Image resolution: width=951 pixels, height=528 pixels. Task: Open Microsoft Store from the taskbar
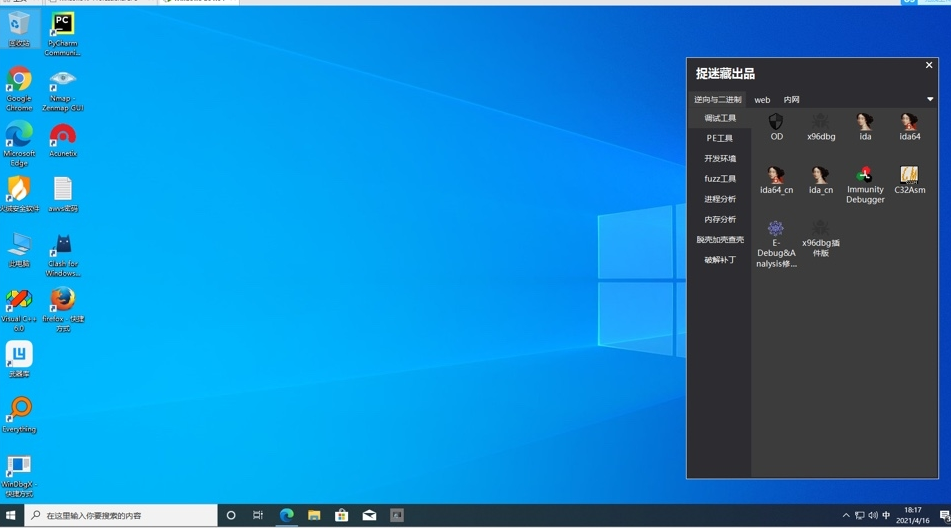(341, 515)
